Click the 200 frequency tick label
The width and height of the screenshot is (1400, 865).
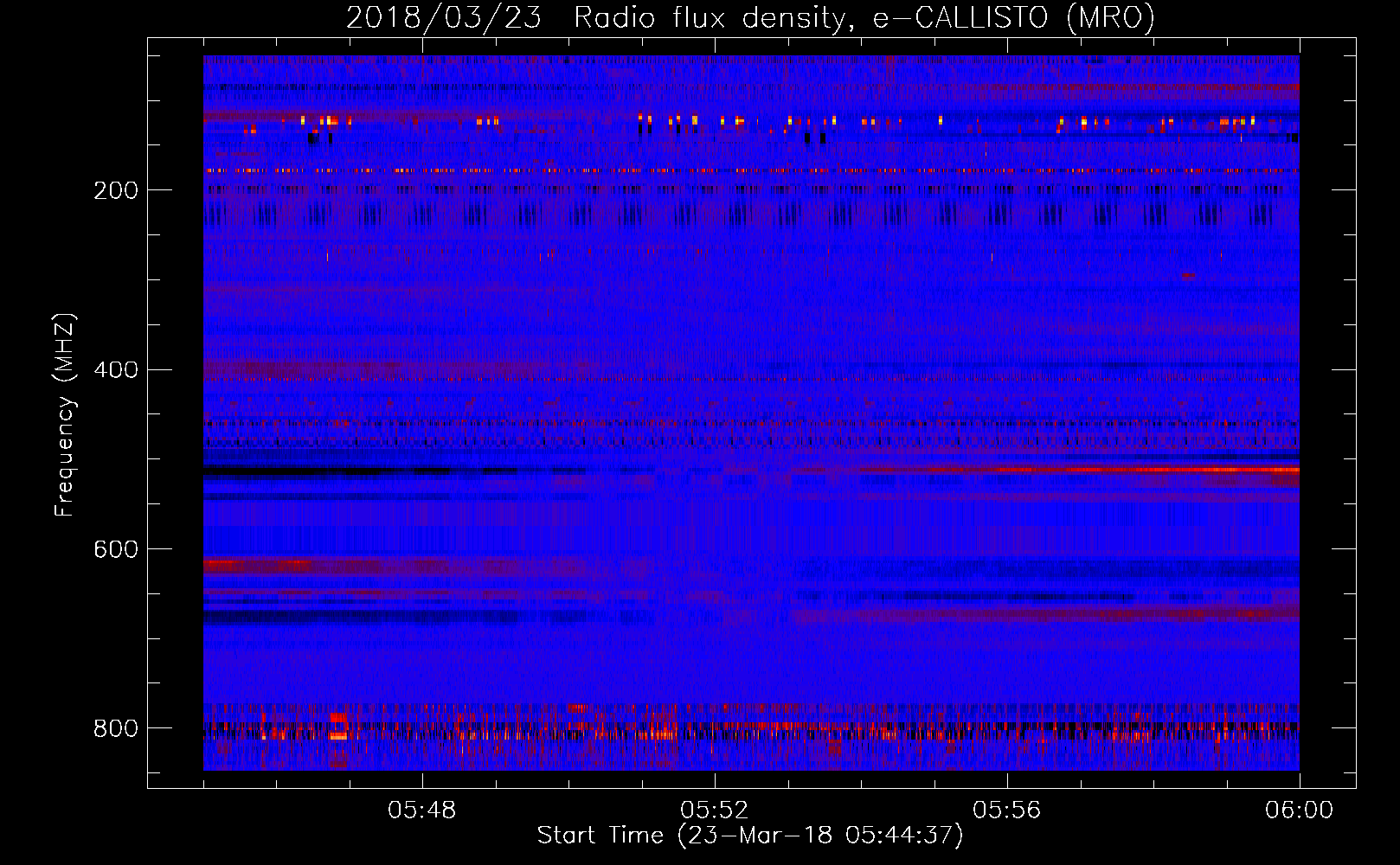(x=116, y=190)
